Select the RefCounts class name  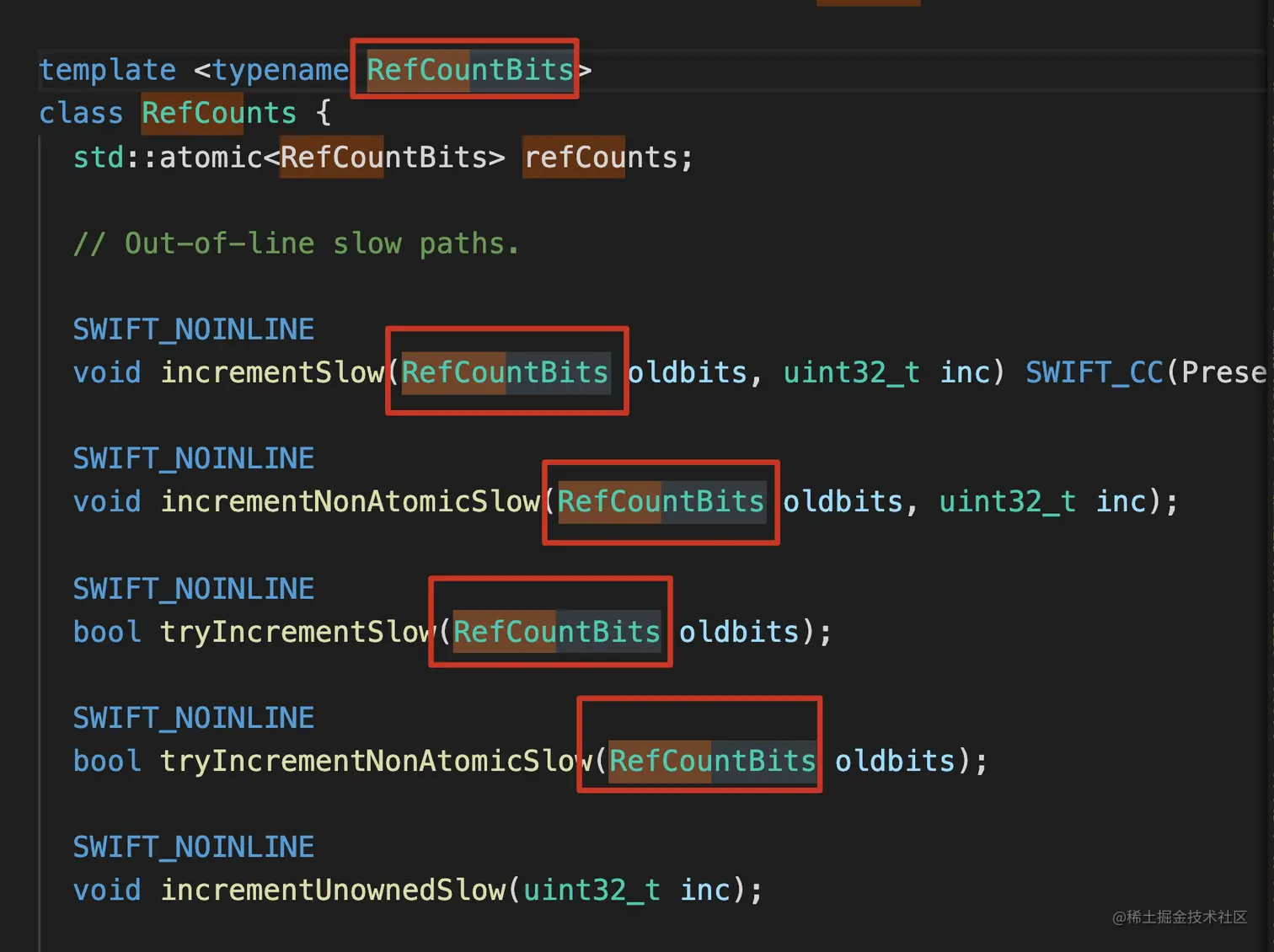pos(219,113)
